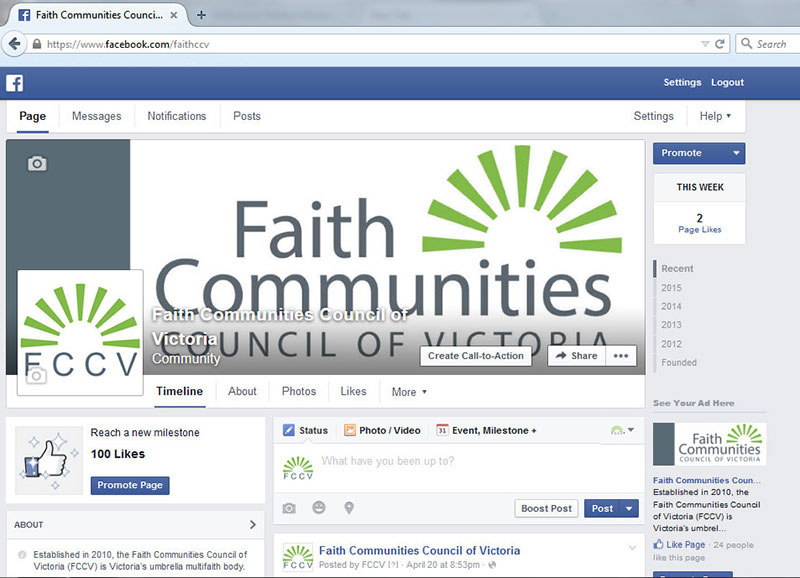The width and height of the screenshot is (800, 578).
Task: Open the emoji picker in the composer
Action: coord(319,508)
